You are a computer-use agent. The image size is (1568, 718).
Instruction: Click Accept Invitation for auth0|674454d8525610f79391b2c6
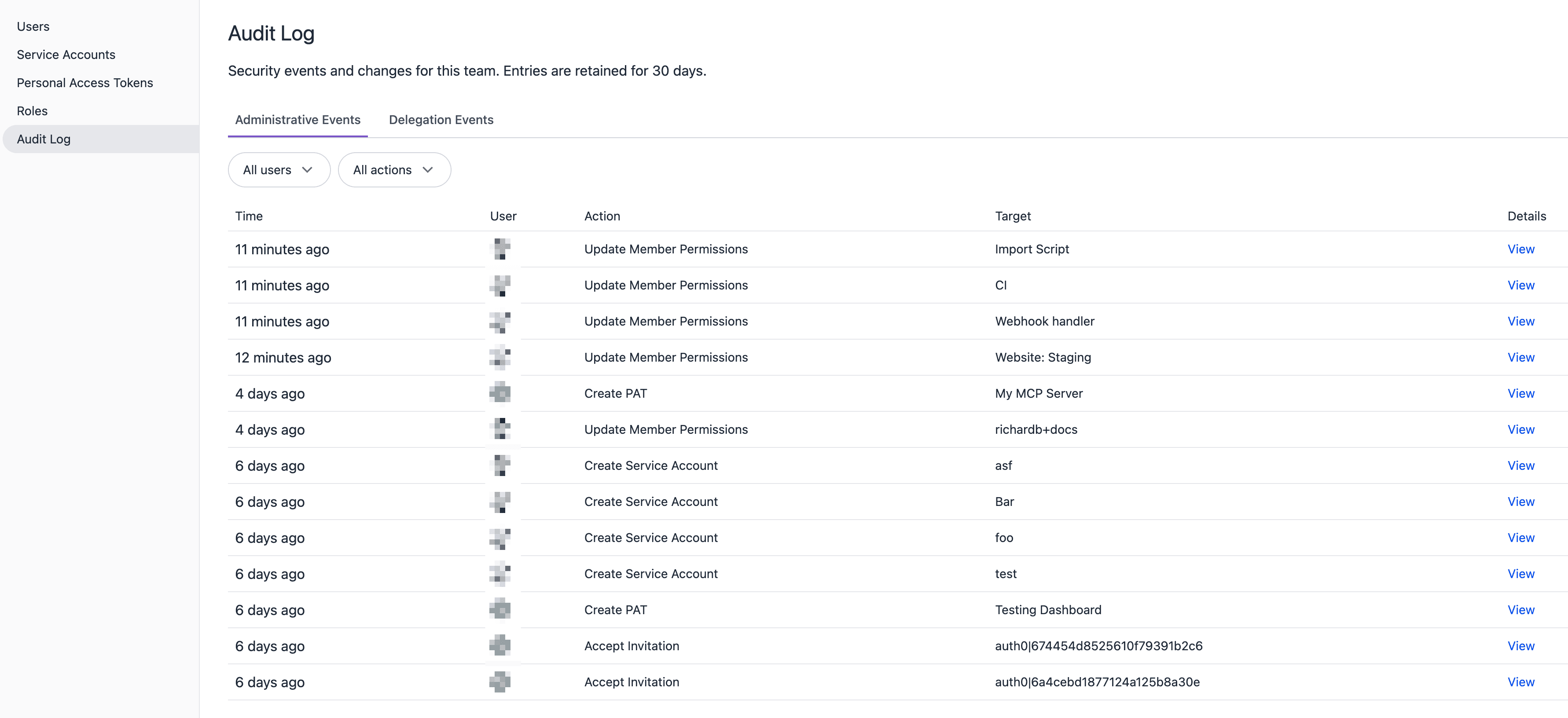631,645
